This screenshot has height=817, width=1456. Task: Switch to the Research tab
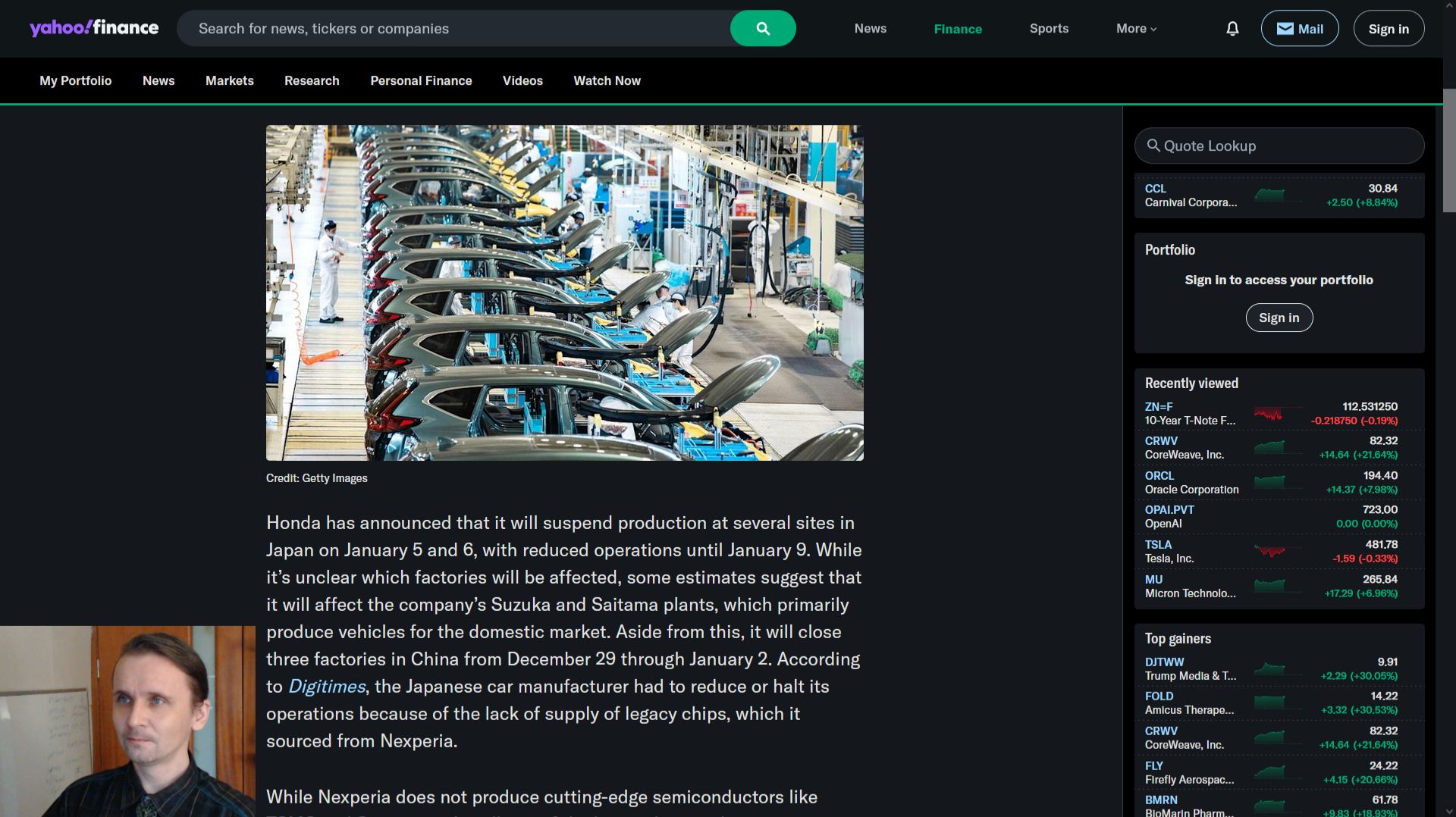coord(312,80)
